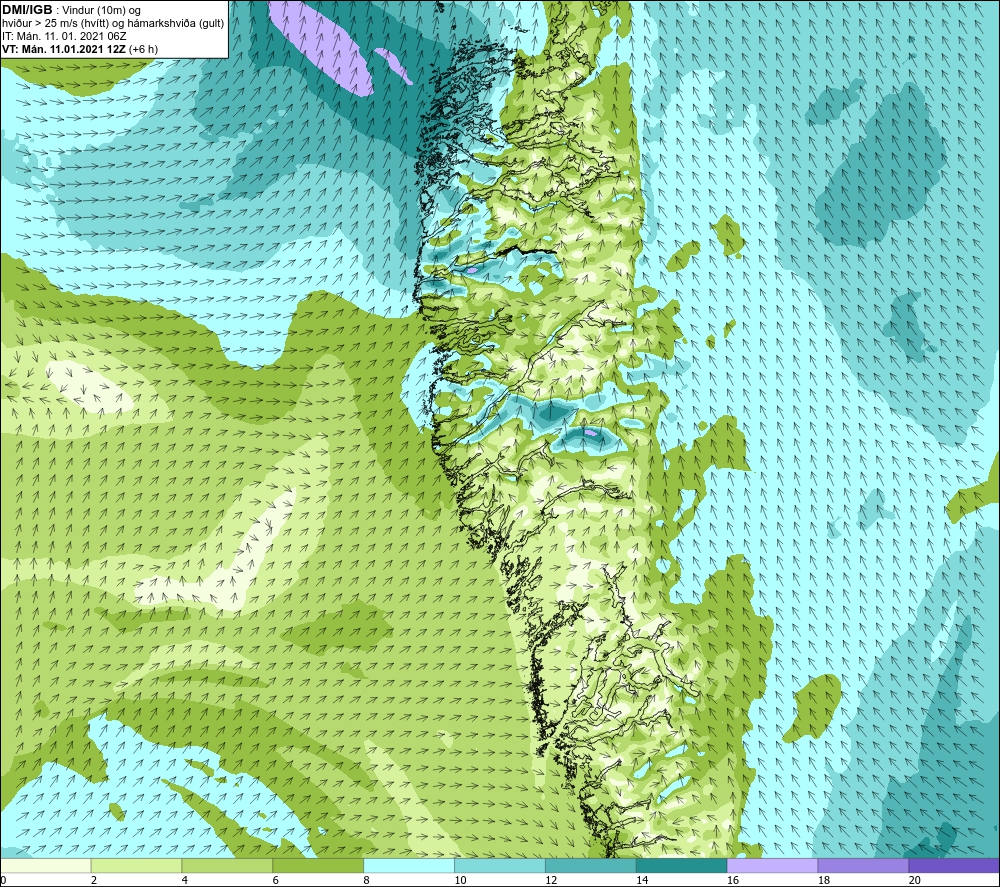Click the scale label '8'
The image size is (1000, 887).
click(x=367, y=880)
